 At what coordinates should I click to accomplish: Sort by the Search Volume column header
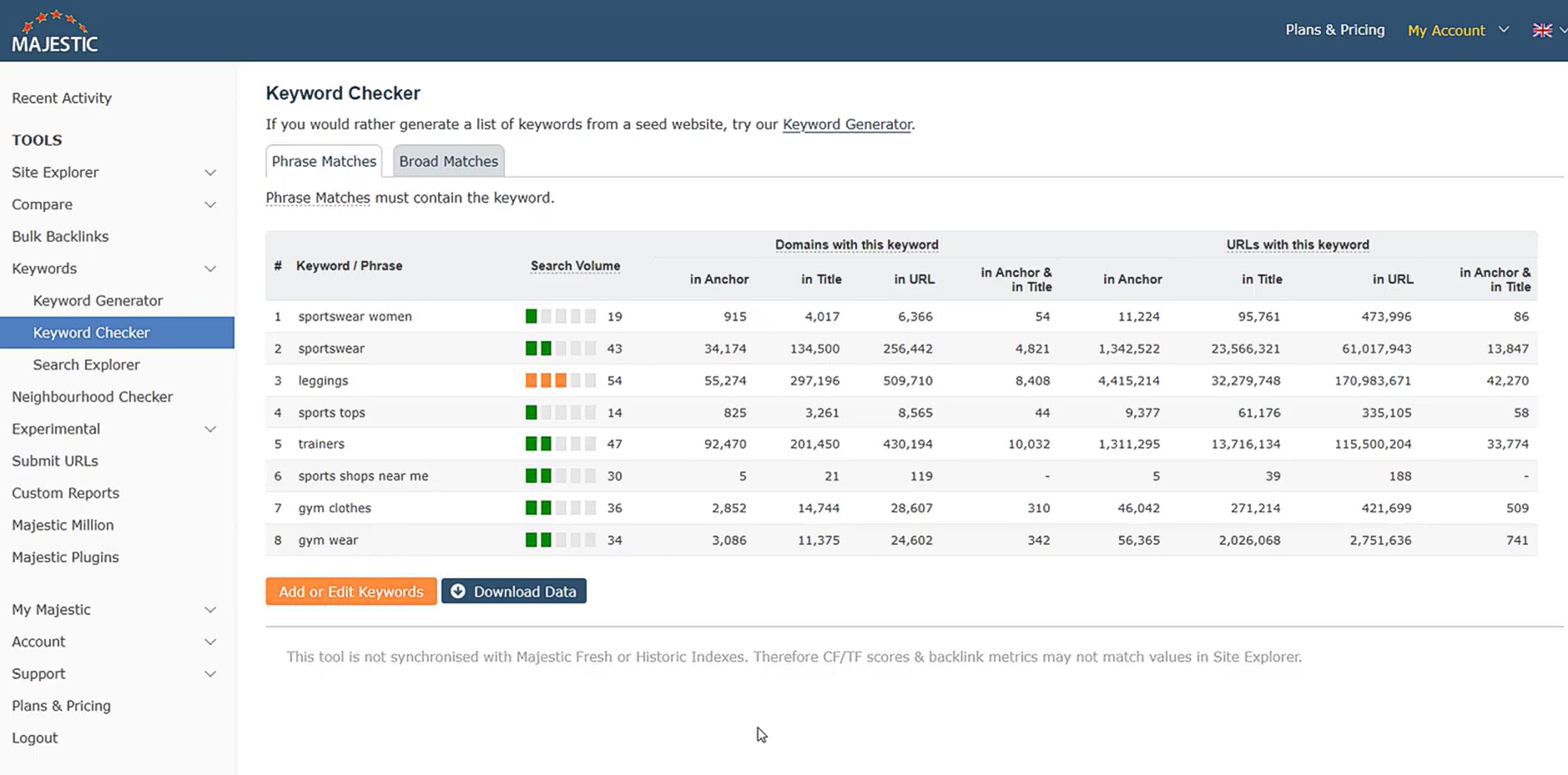(575, 266)
